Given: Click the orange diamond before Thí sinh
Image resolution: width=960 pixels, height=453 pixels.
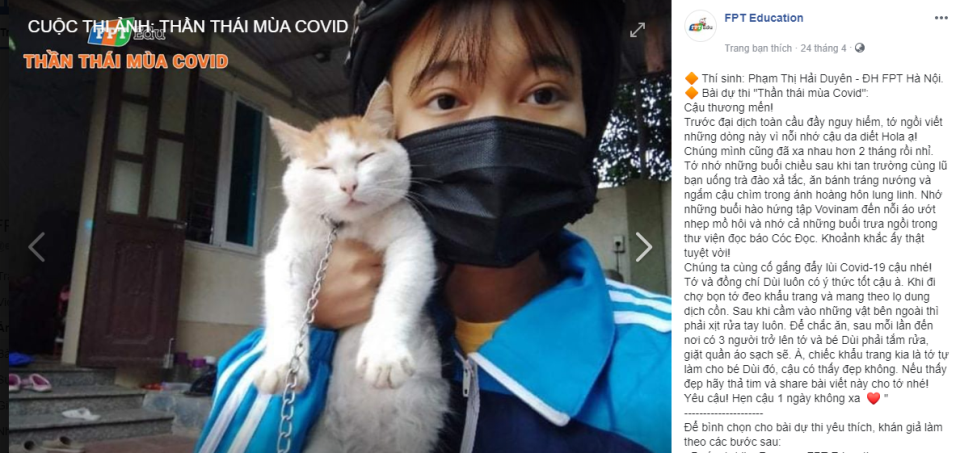Looking at the screenshot, I should pyautogui.click(x=691, y=78).
